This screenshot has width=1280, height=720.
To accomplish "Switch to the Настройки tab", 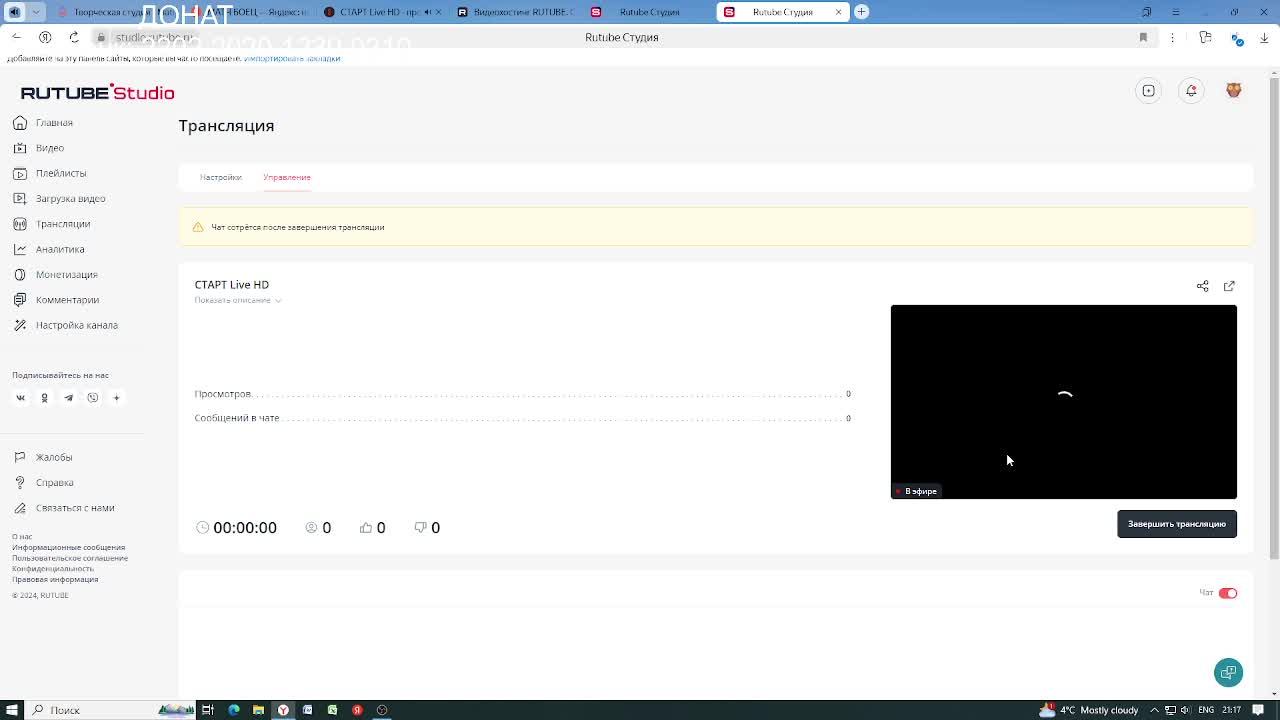I will click(x=221, y=177).
